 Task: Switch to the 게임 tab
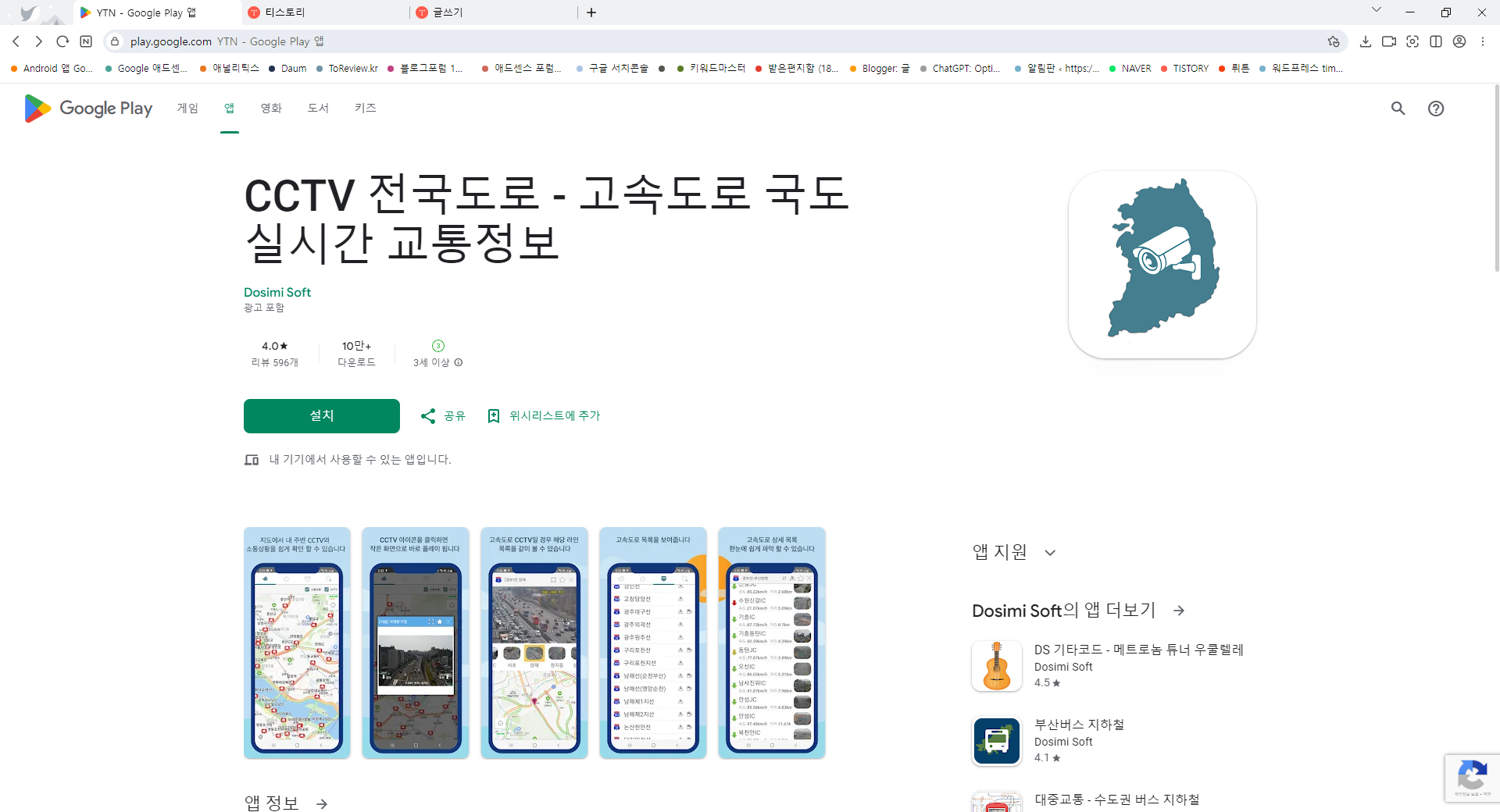pyautogui.click(x=187, y=108)
